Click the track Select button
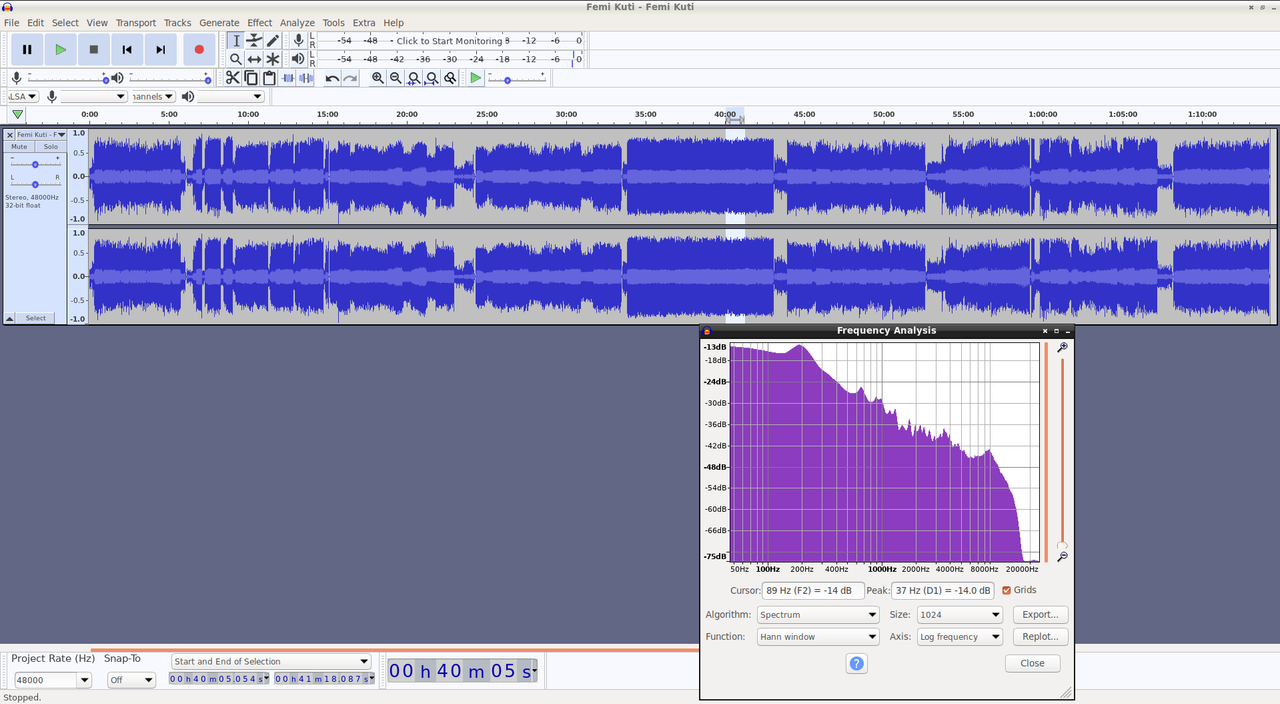Image resolution: width=1280 pixels, height=704 pixels. 36,318
